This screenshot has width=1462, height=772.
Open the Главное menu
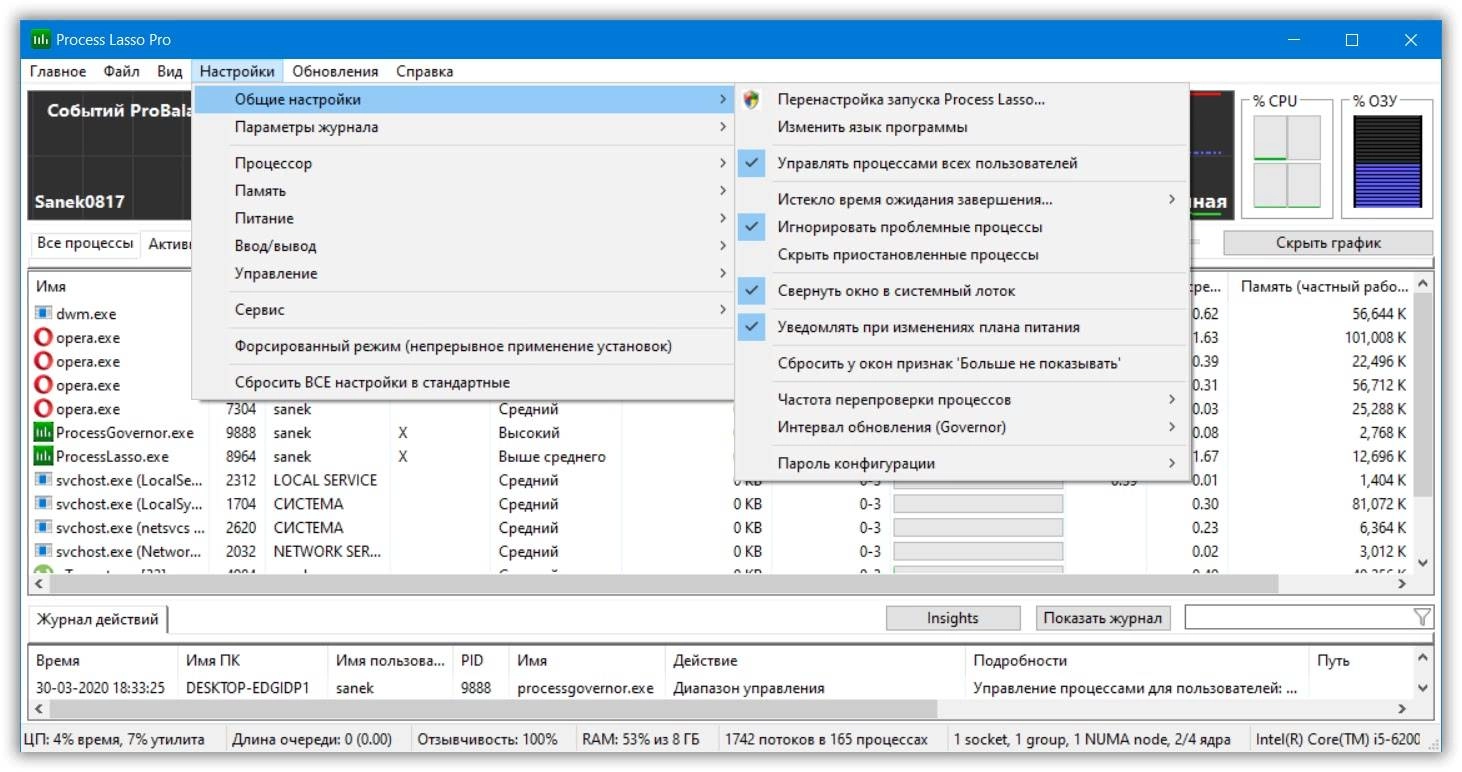tap(58, 71)
